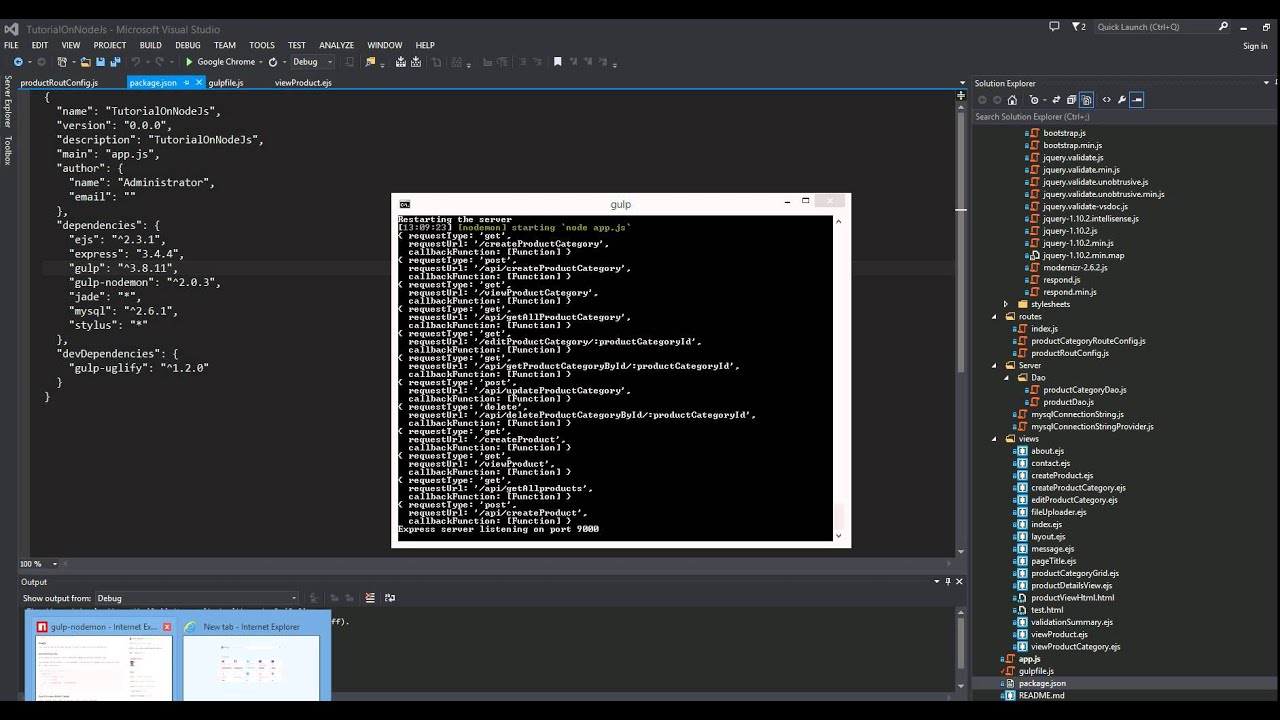Pin the package.json tab
This screenshot has width=1280, height=720.
click(x=186, y=83)
